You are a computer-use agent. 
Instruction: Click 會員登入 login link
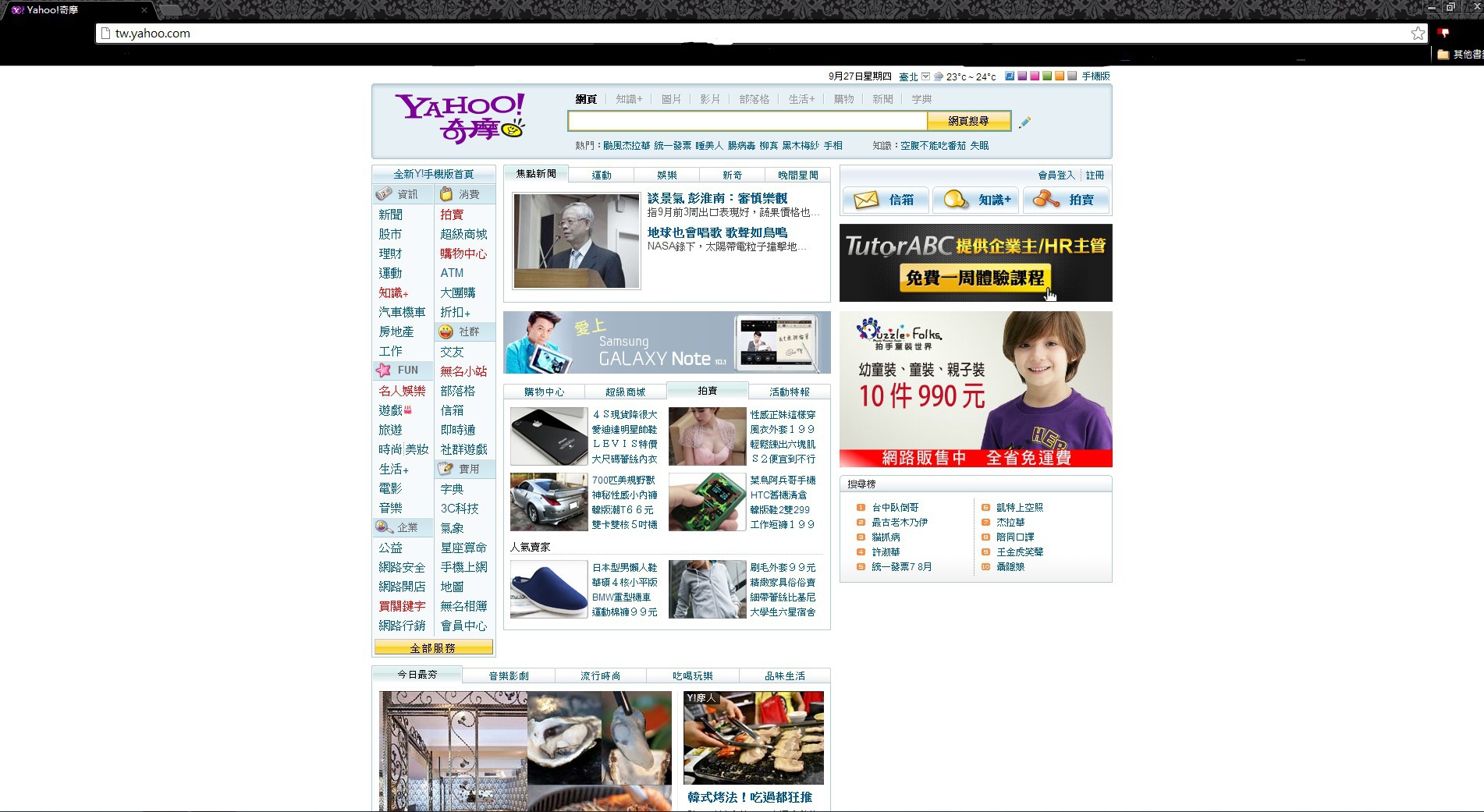point(1056,176)
